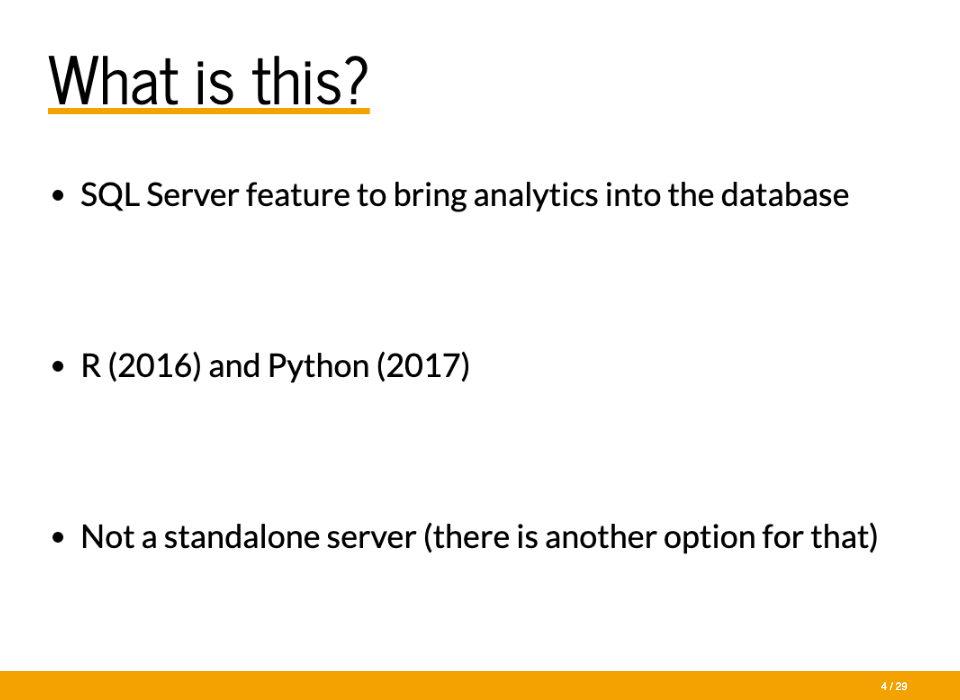Click the orange footer bar
This screenshot has height=700, width=960.
[x=480, y=685]
